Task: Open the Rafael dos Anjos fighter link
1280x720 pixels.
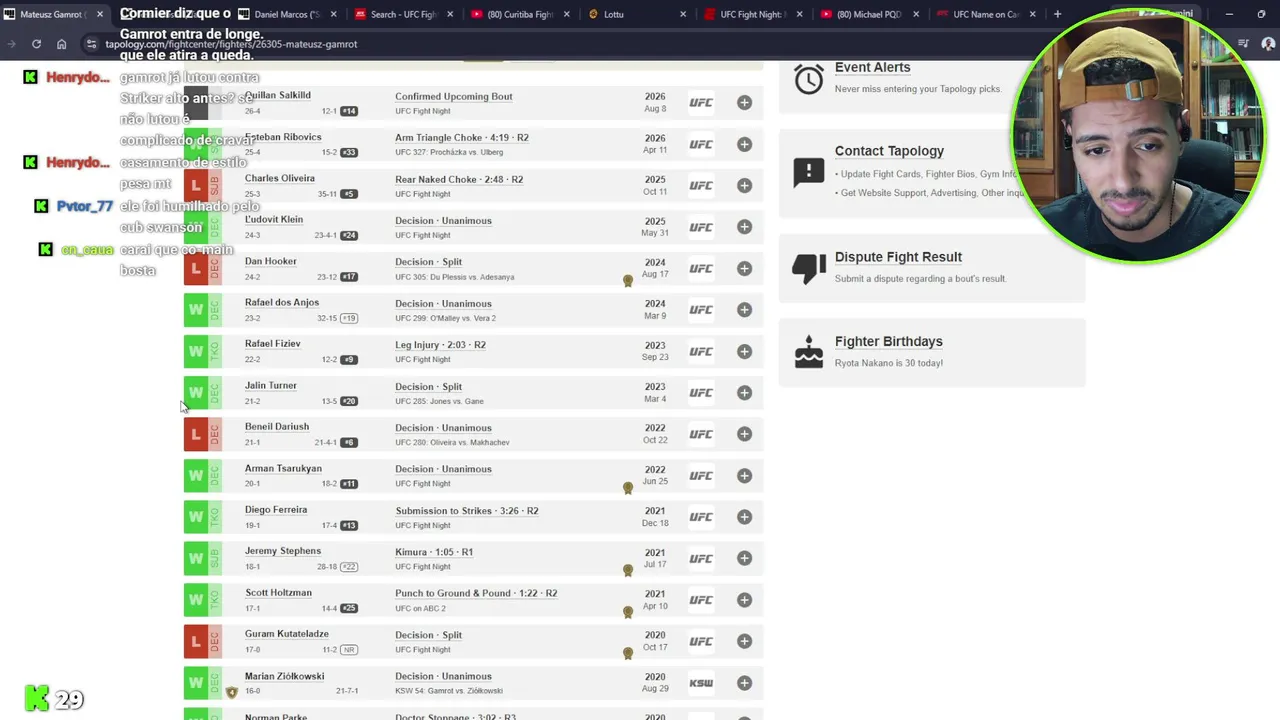Action: pyautogui.click(x=282, y=303)
